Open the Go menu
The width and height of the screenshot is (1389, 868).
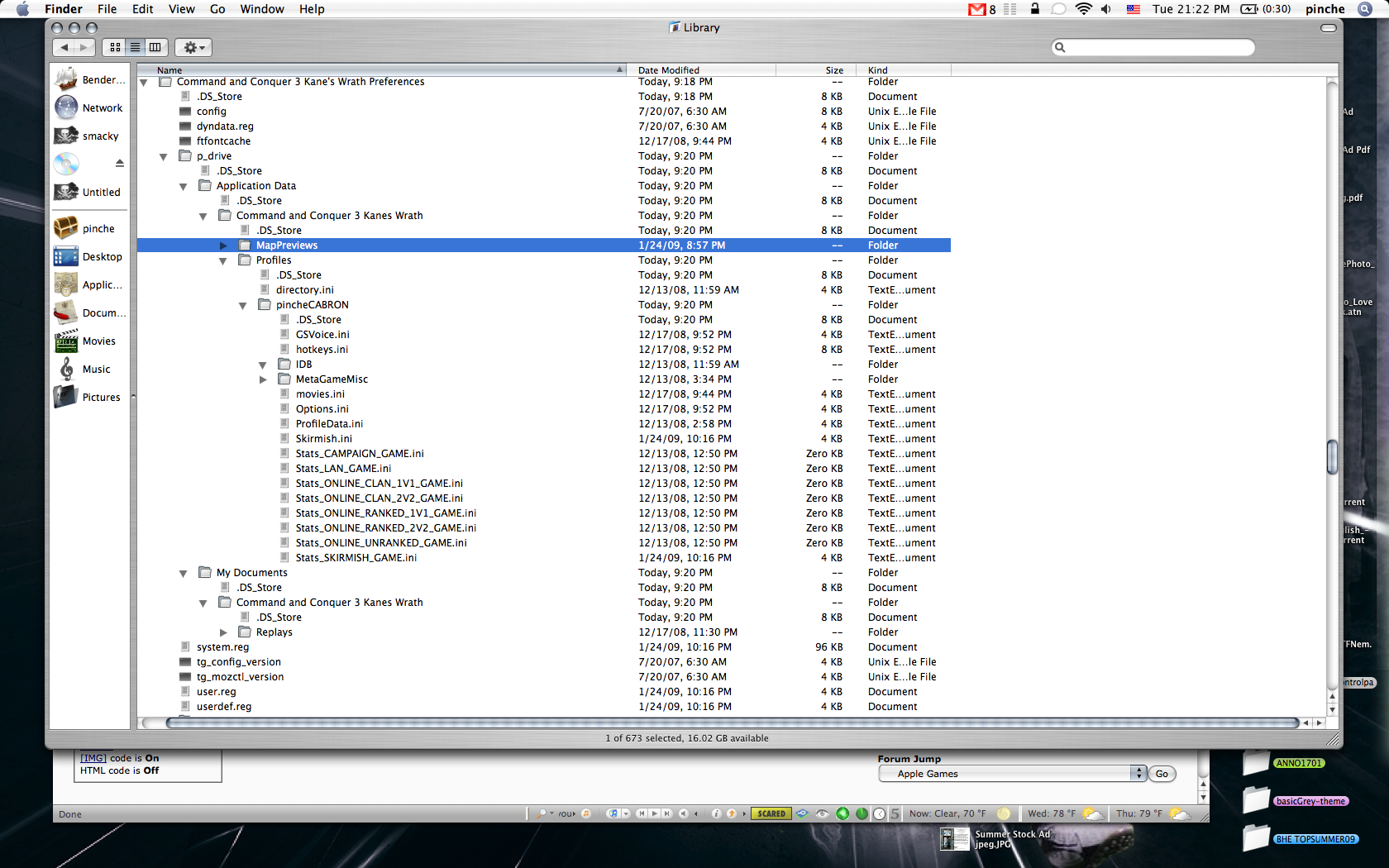217,9
